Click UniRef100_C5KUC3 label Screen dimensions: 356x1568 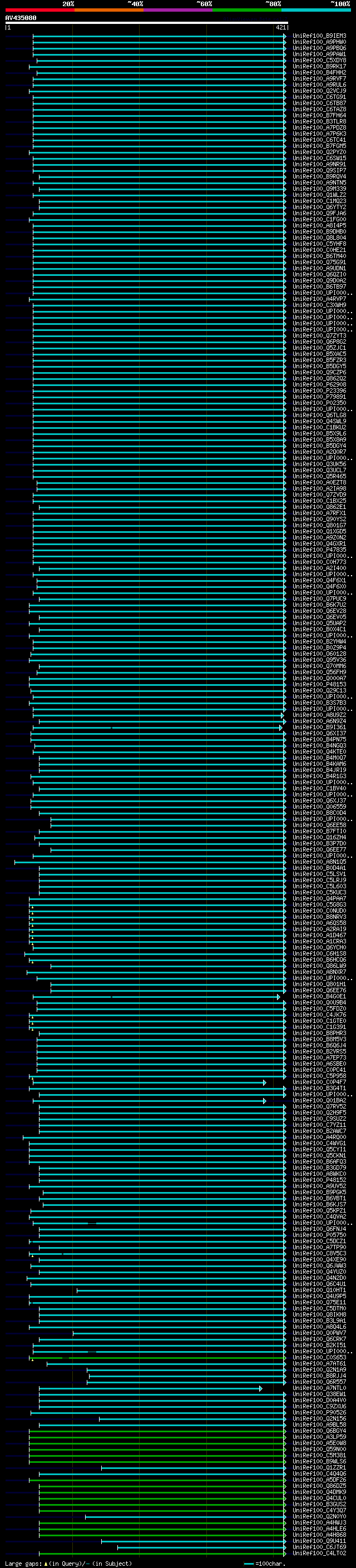coord(319,892)
